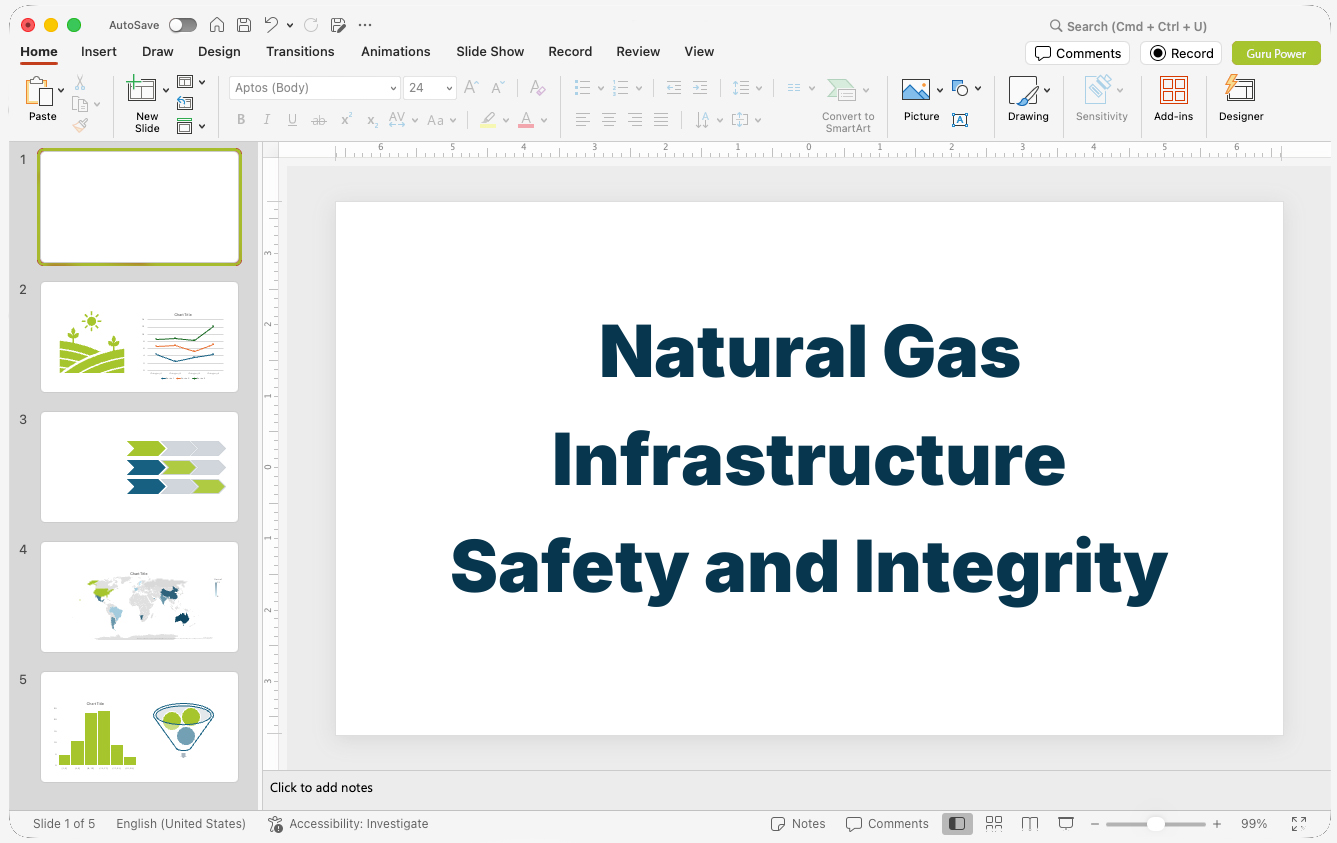Click the text highlight color button
The height and width of the screenshot is (843, 1337).
tap(487, 120)
